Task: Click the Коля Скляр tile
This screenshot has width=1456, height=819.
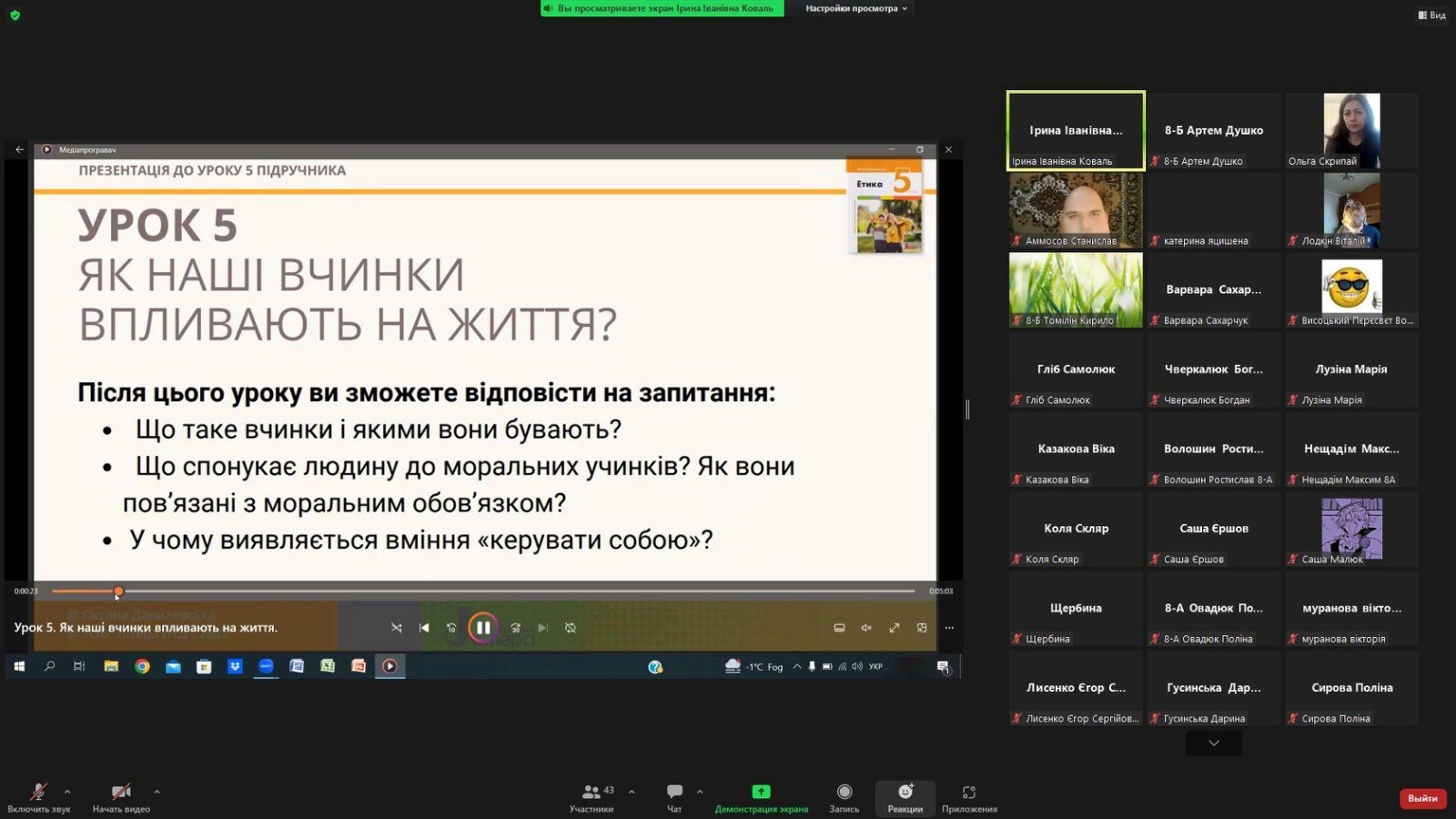Action: coord(1076,529)
